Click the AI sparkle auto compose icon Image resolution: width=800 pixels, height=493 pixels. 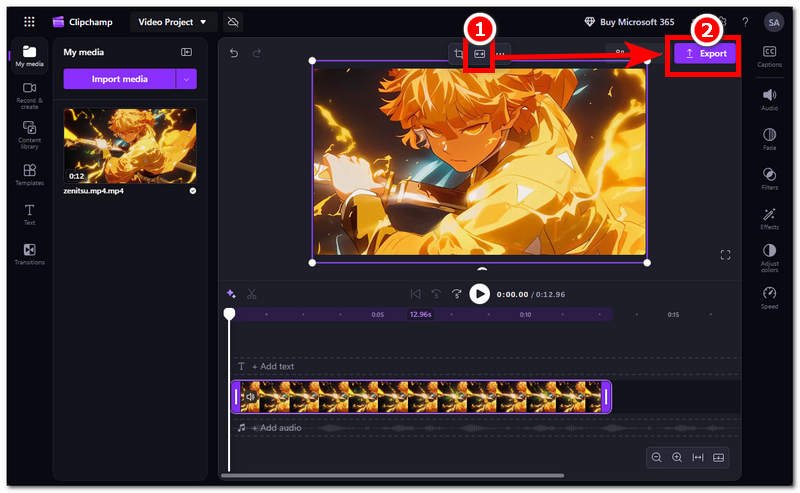pyautogui.click(x=231, y=293)
